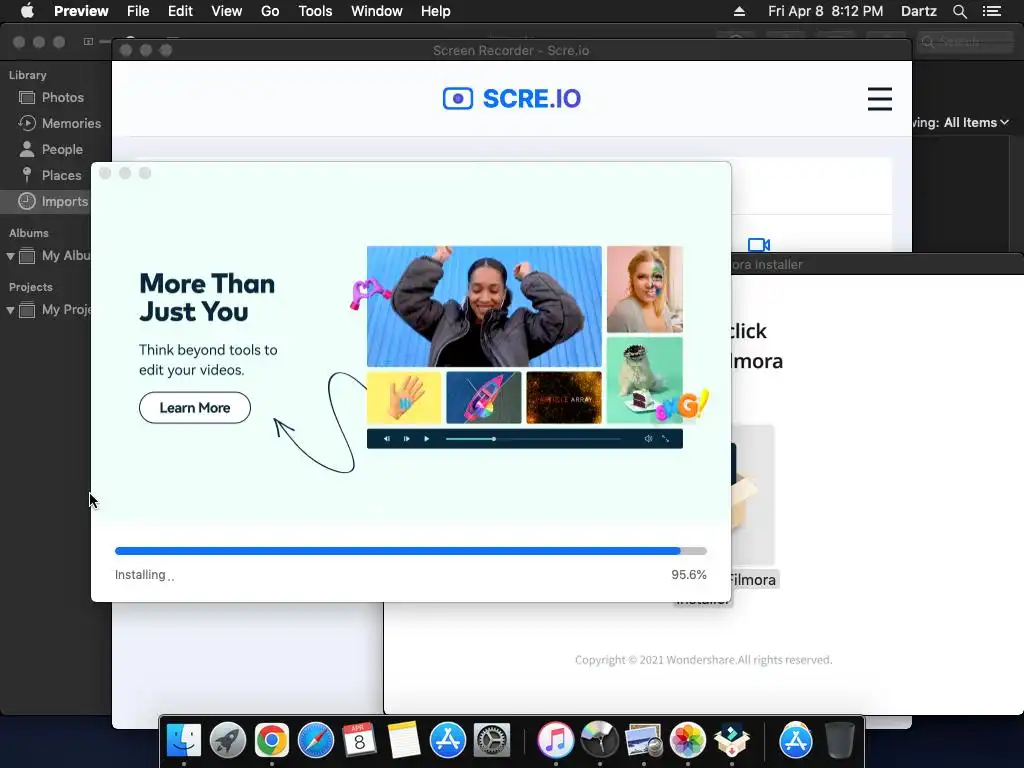Click the Photos sidebar icon
This screenshot has width=1024, height=768.
coord(27,97)
